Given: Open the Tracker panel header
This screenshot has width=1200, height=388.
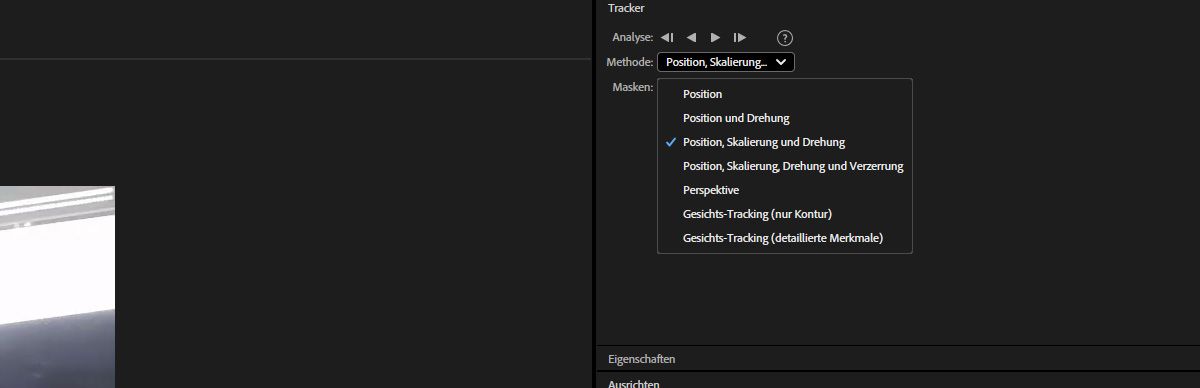Looking at the screenshot, I should [x=626, y=8].
